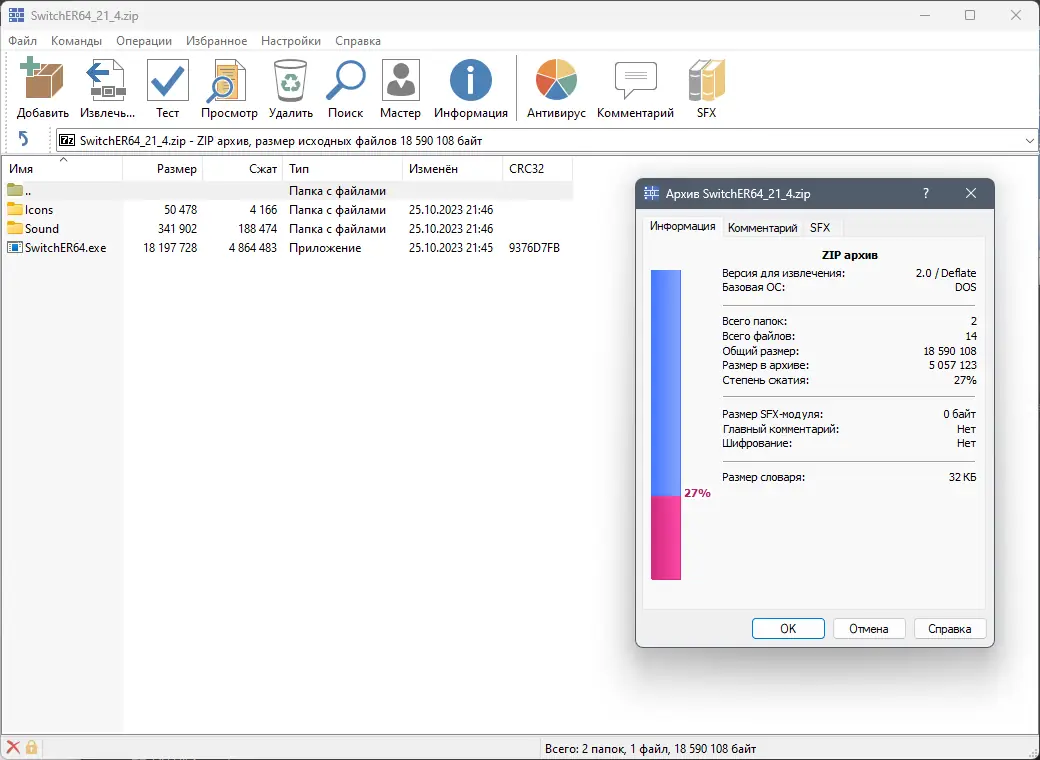Click the Отмена button

pos(869,629)
